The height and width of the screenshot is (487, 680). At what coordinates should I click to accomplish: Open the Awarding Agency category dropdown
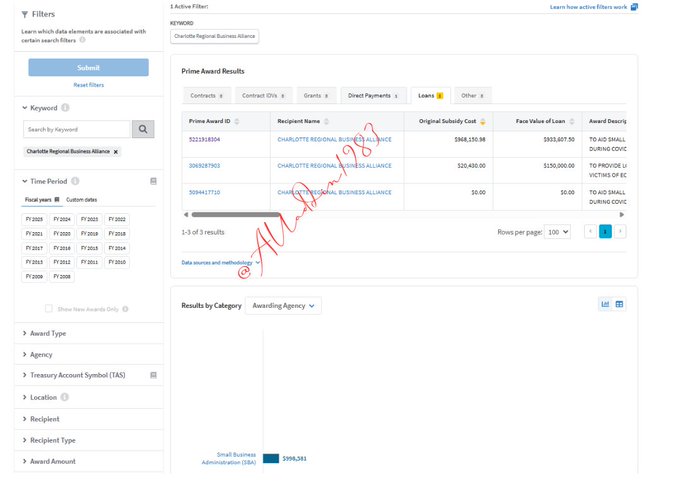click(283, 306)
